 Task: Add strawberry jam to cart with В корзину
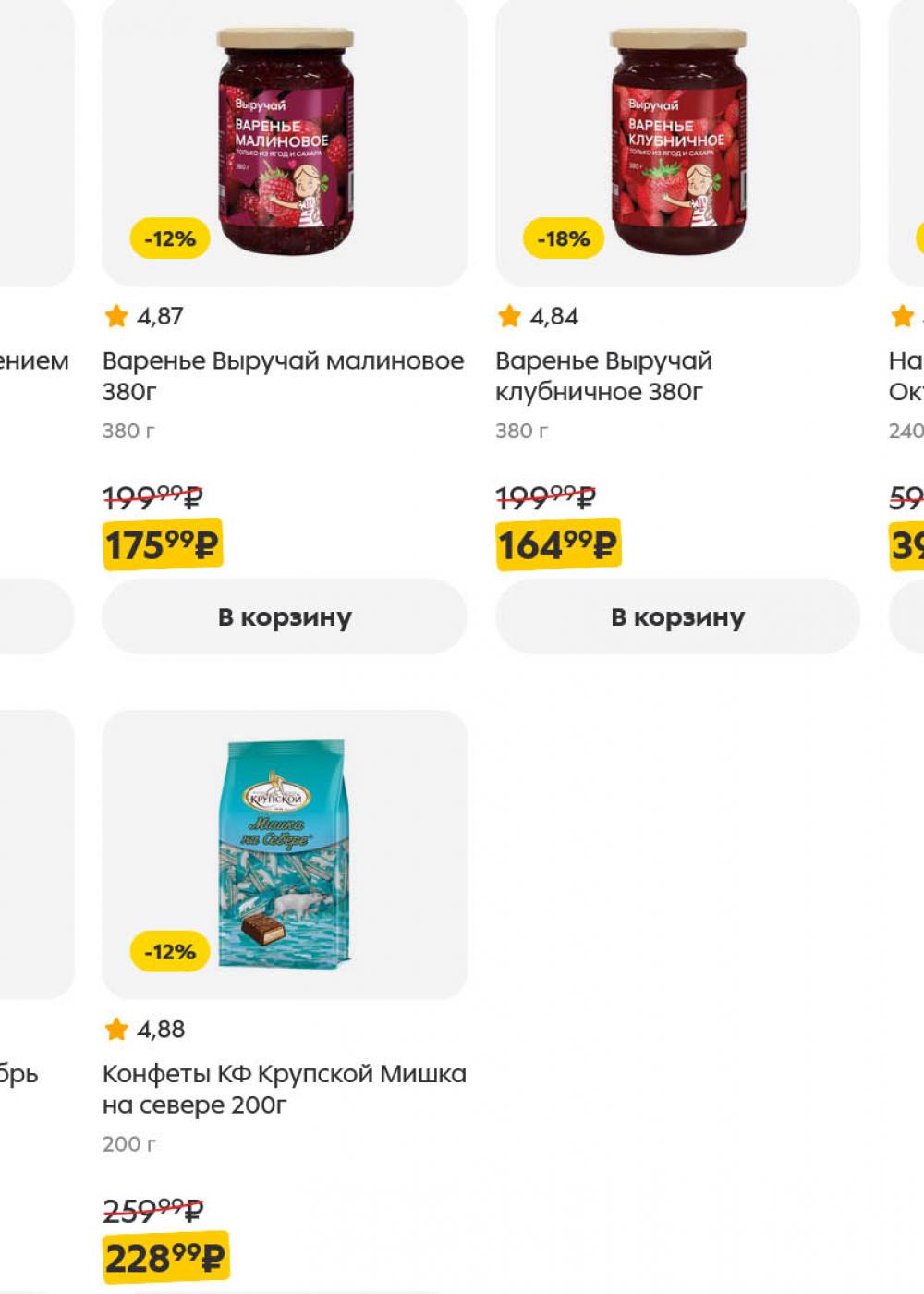click(677, 616)
